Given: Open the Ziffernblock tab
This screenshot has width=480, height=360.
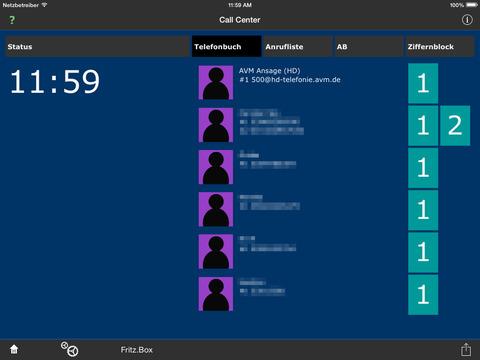Looking at the screenshot, I should point(440,47).
